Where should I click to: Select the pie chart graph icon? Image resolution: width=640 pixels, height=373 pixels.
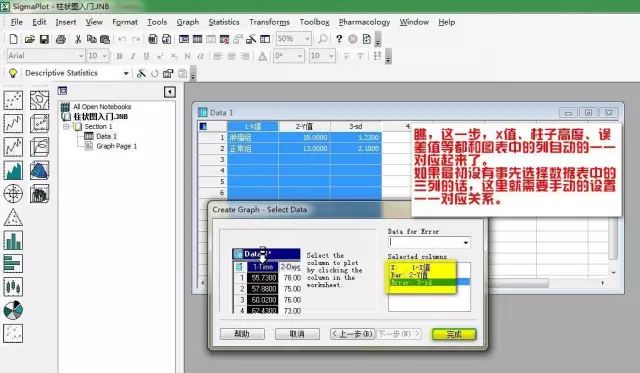click(x=13, y=311)
